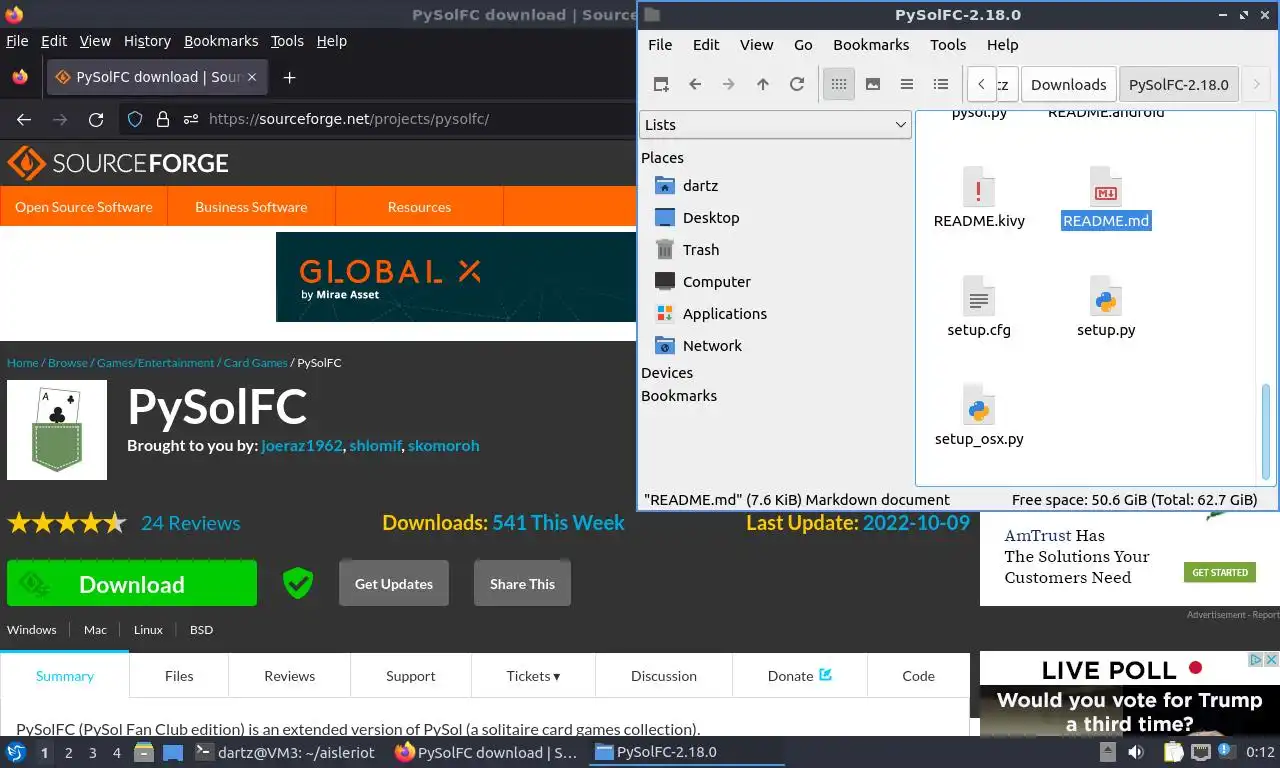Select the setup.cfg file icon
This screenshot has height=768, width=1280.
tap(979, 297)
